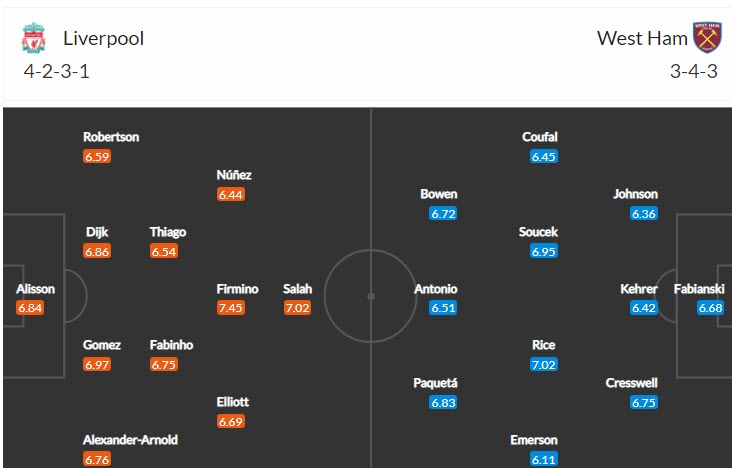Click Emerson's 6.11 rating badge
Screen dimensions: 732x468
(x=544, y=459)
